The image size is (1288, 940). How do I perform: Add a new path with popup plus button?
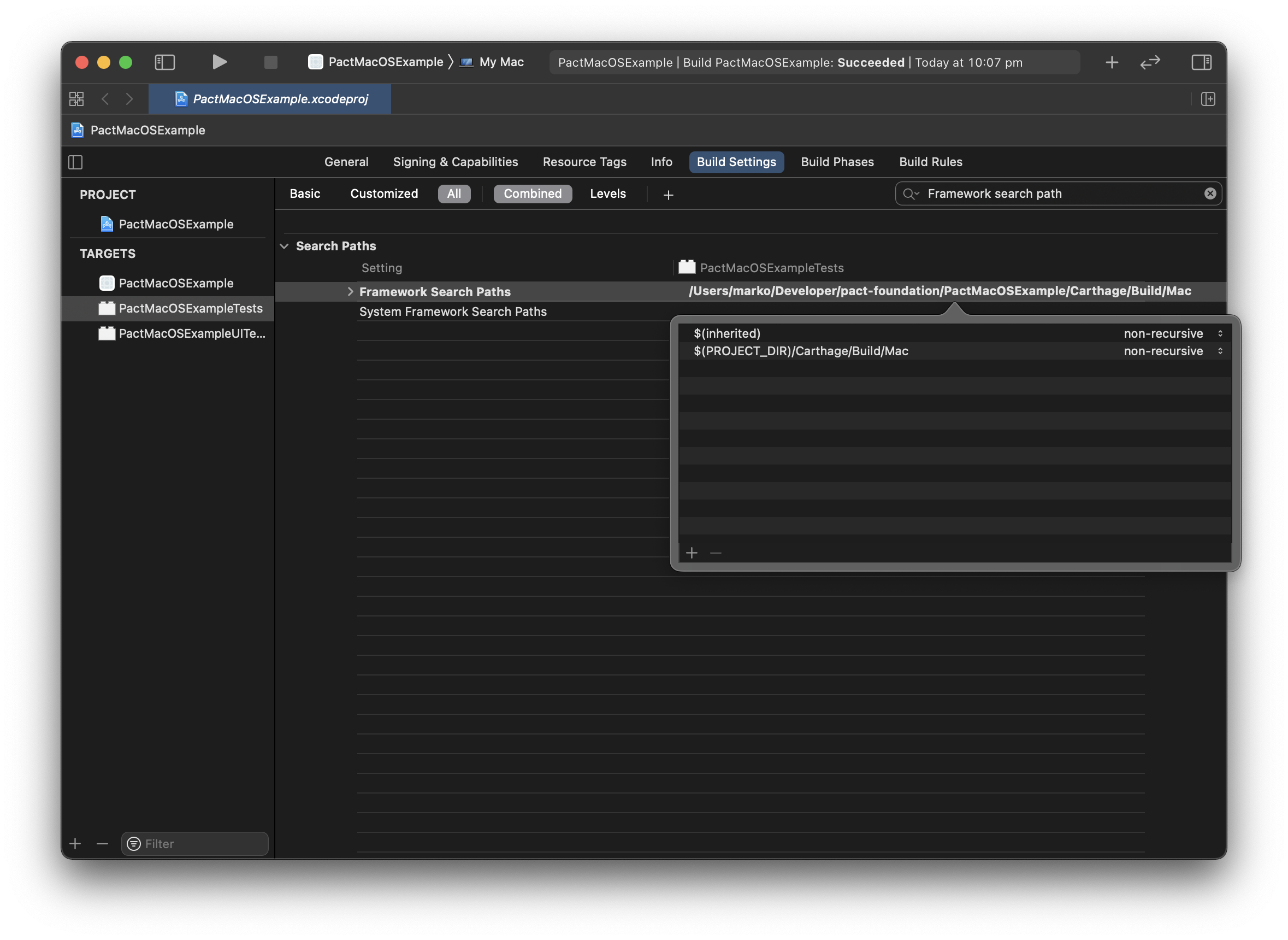(x=692, y=553)
